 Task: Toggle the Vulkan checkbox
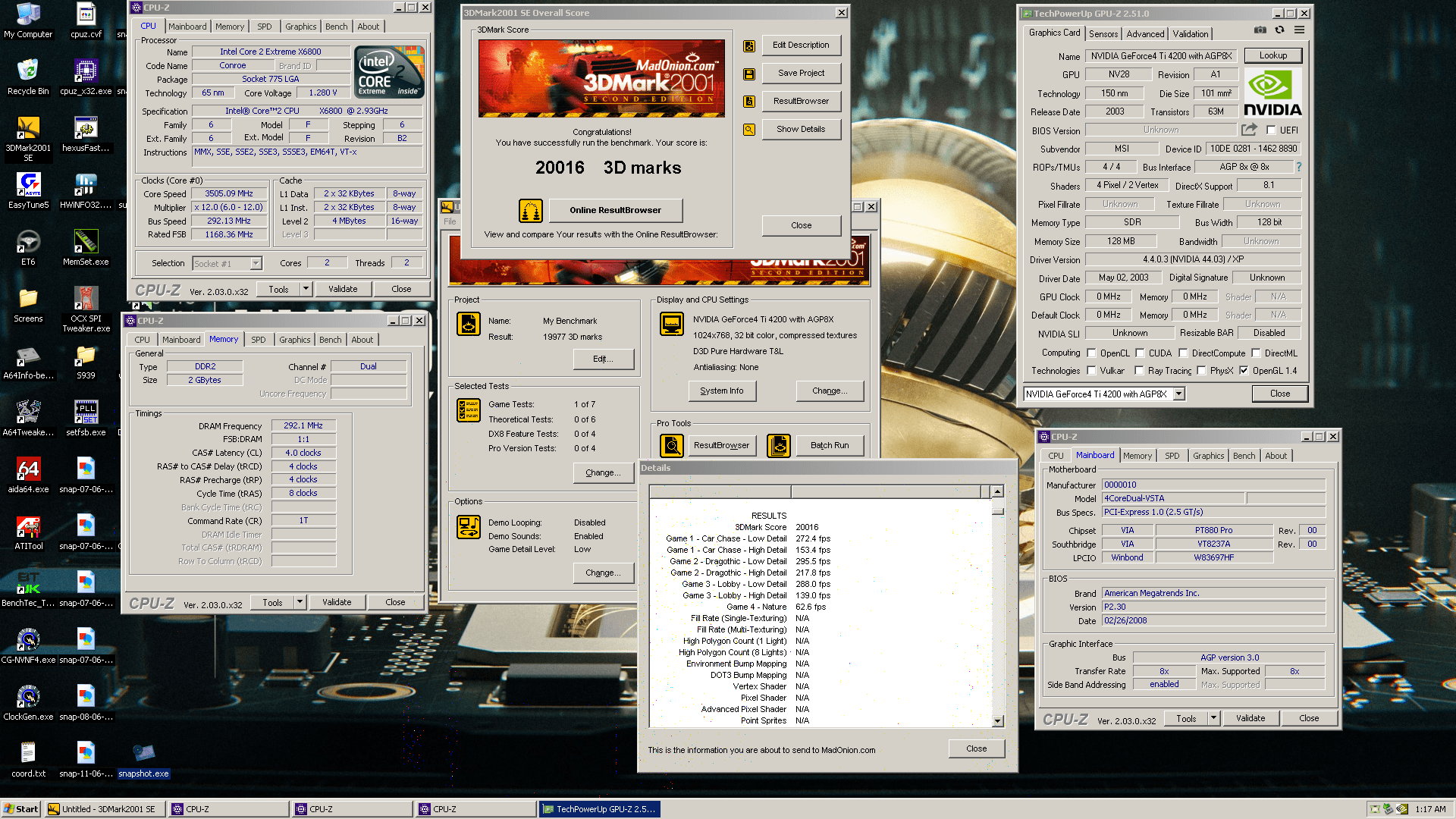pyautogui.click(x=1091, y=371)
